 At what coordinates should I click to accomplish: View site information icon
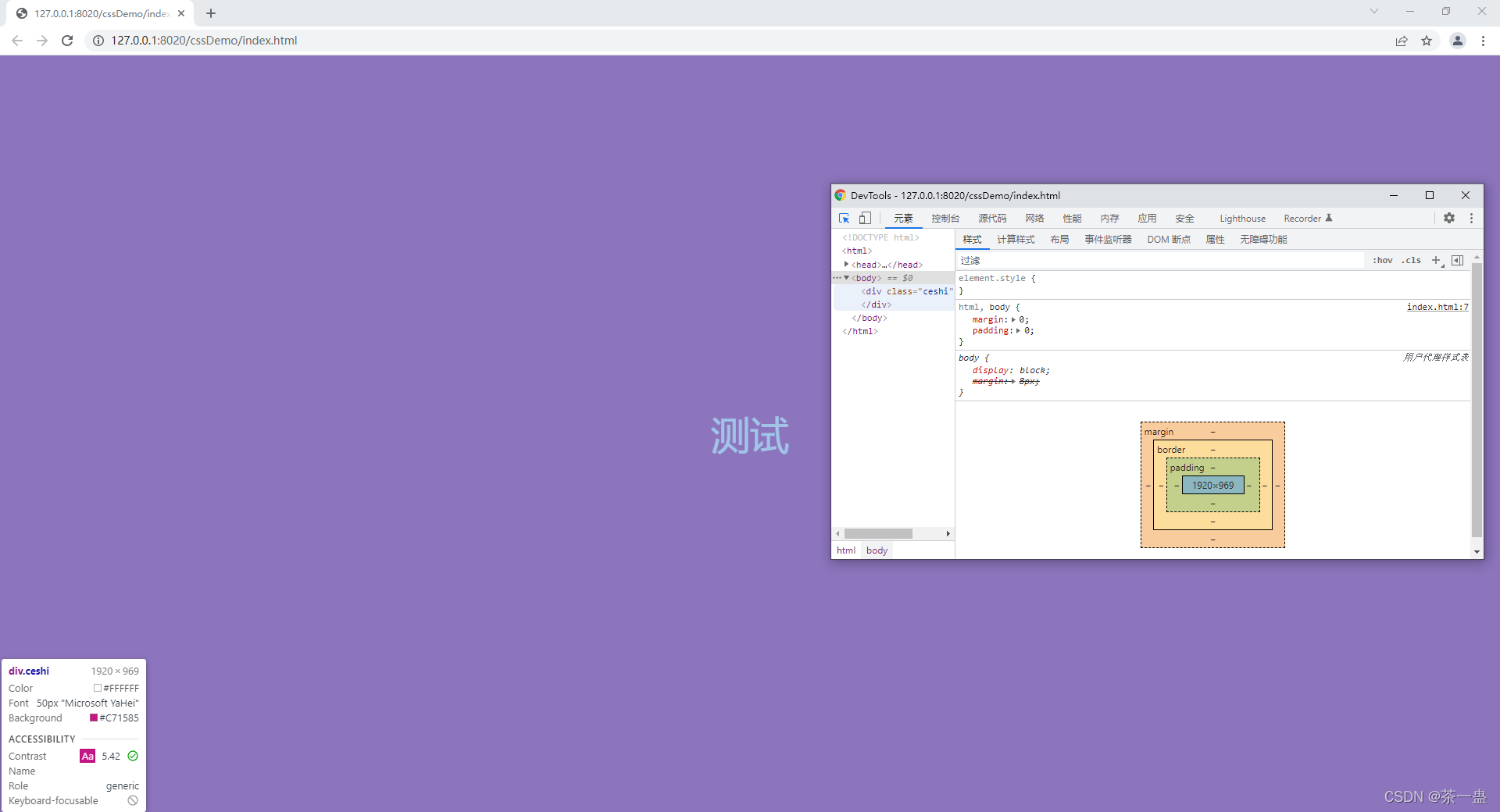click(x=98, y=41)
